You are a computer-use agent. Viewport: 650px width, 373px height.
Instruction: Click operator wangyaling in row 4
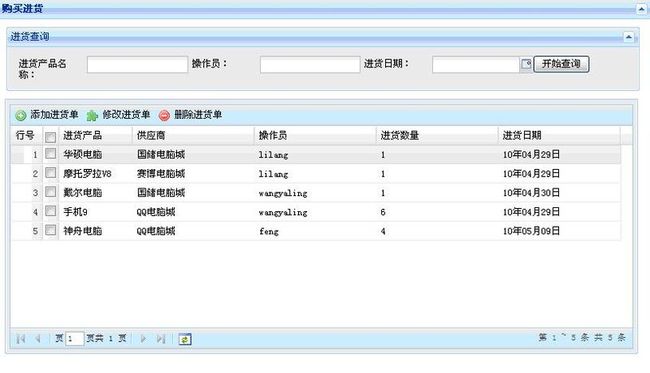283,212
